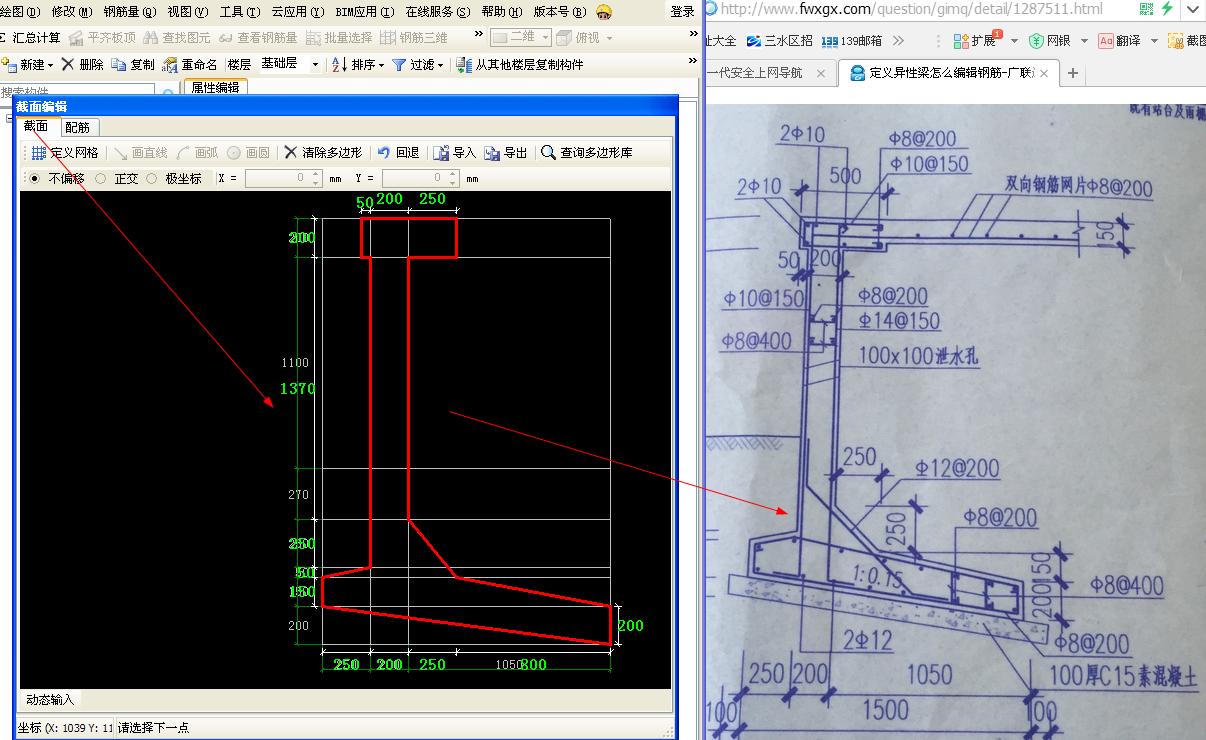1206x740 pixels.
Task: Click the browser QR code icon
Action: [x=1149, y=9]
